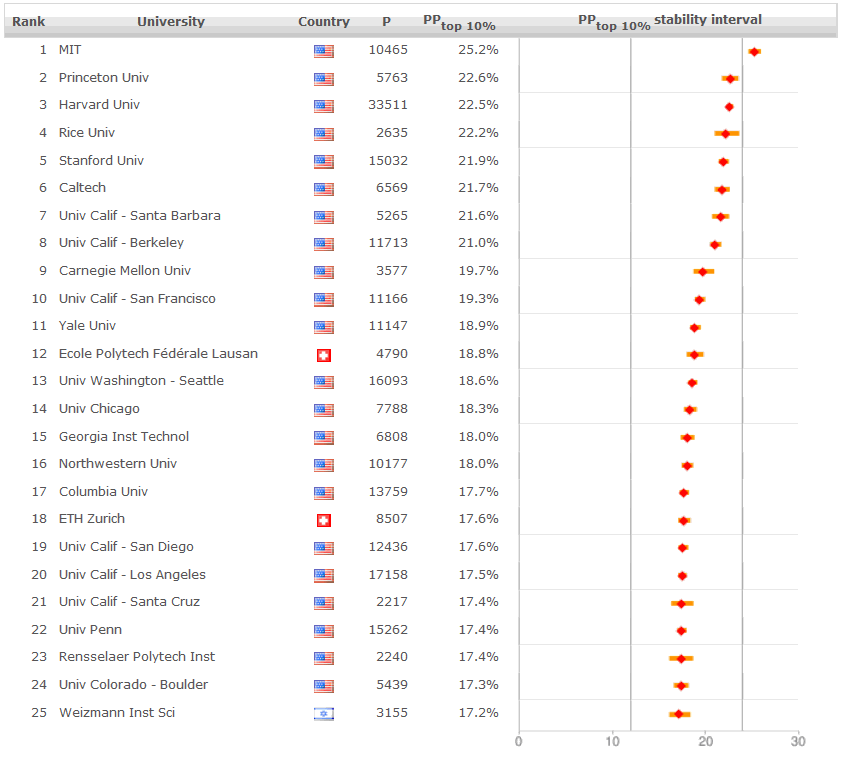The width and height of the screenshot is (845, 764).
Task: Click the US flag next to Columbia Univ
Action: 323,493
